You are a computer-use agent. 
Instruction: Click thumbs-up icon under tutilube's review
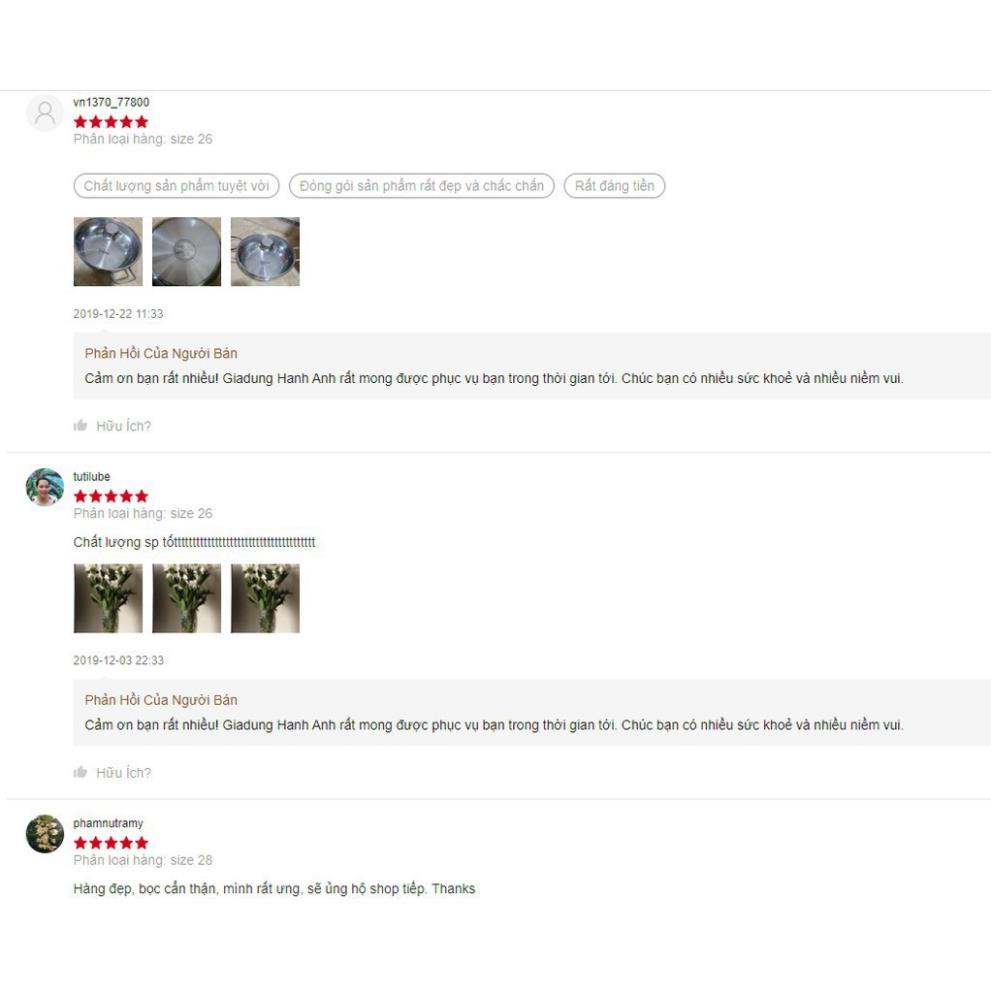point(80,772)
